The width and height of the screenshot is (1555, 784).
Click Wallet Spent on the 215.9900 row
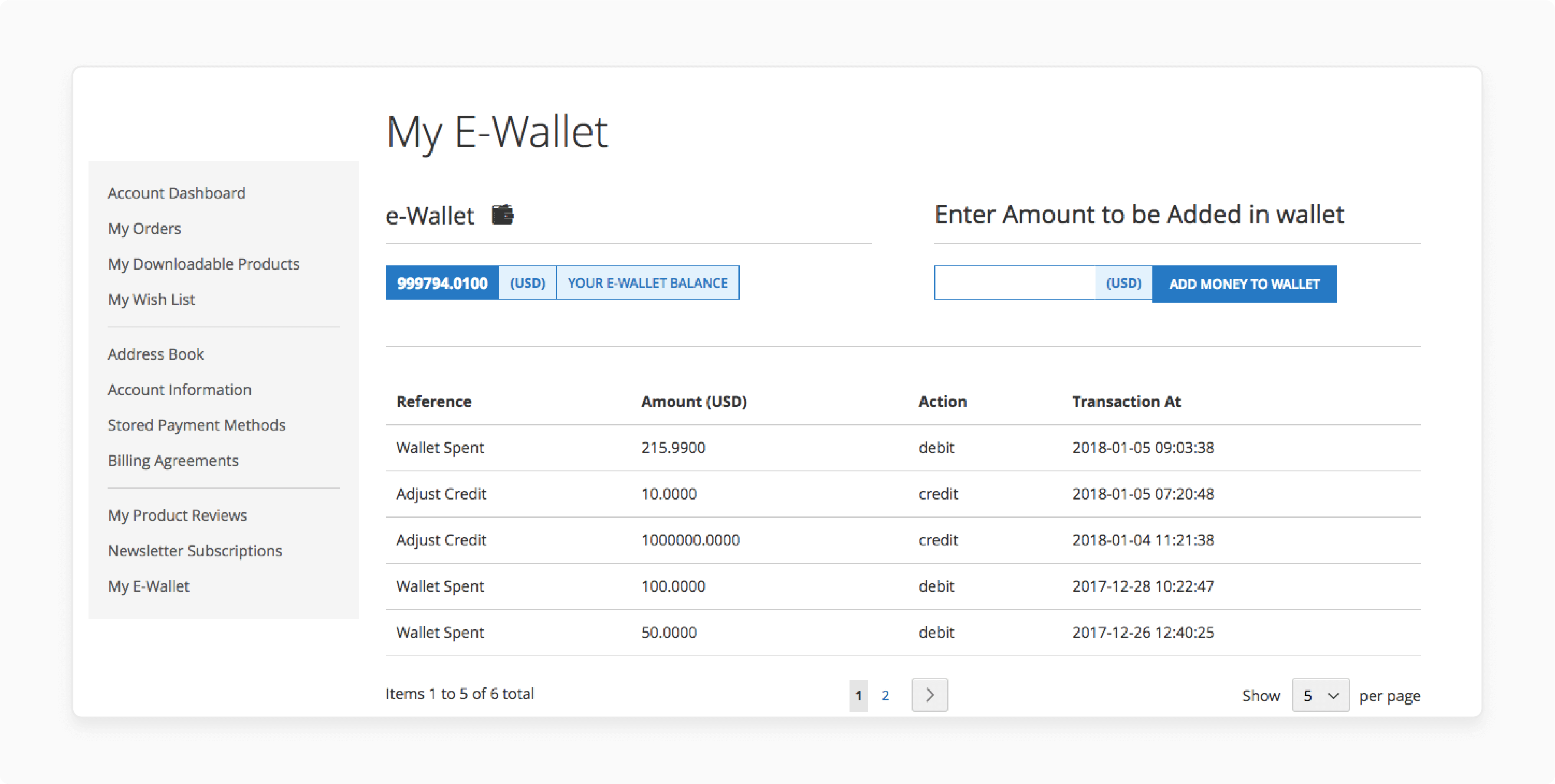[x=440, y=448]
